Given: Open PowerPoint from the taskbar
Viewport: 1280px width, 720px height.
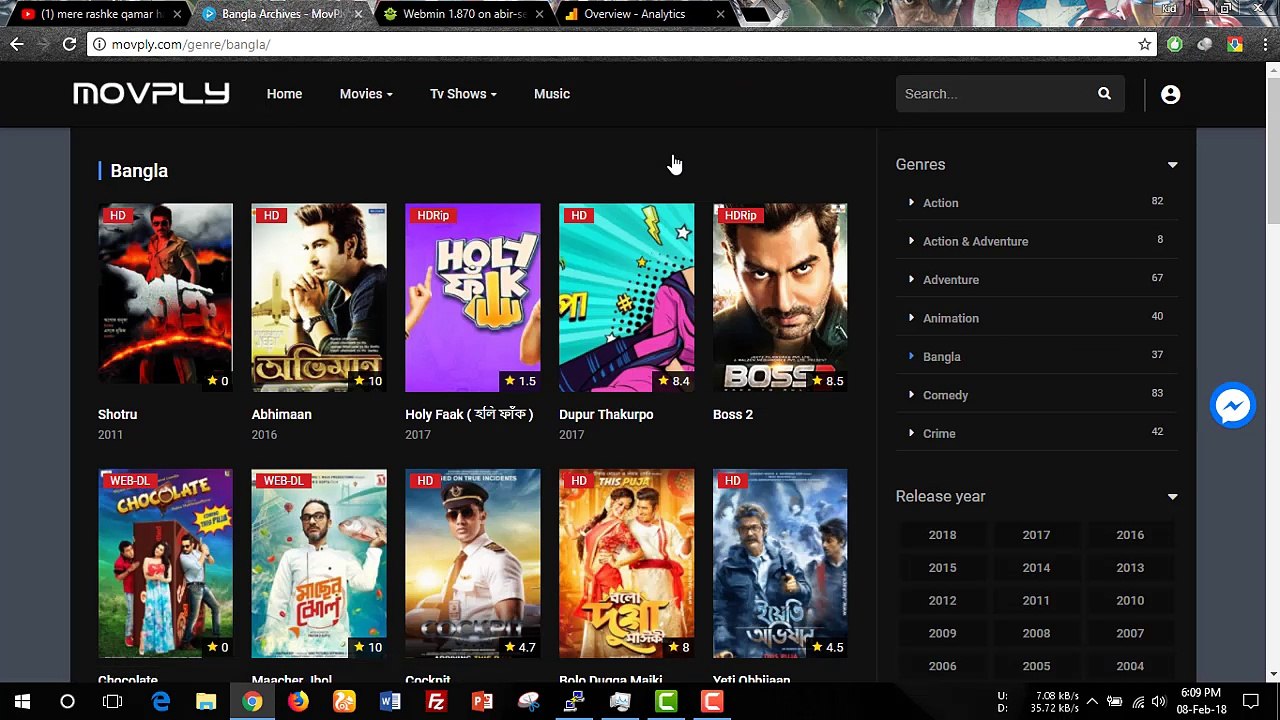Looking at the screenshot, I should pos(482,701).
